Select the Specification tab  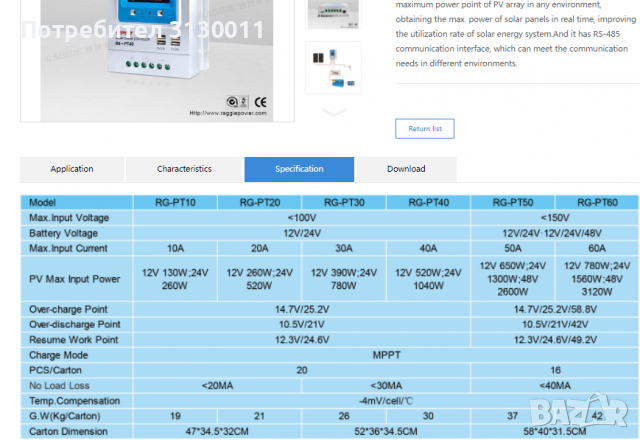299,169
